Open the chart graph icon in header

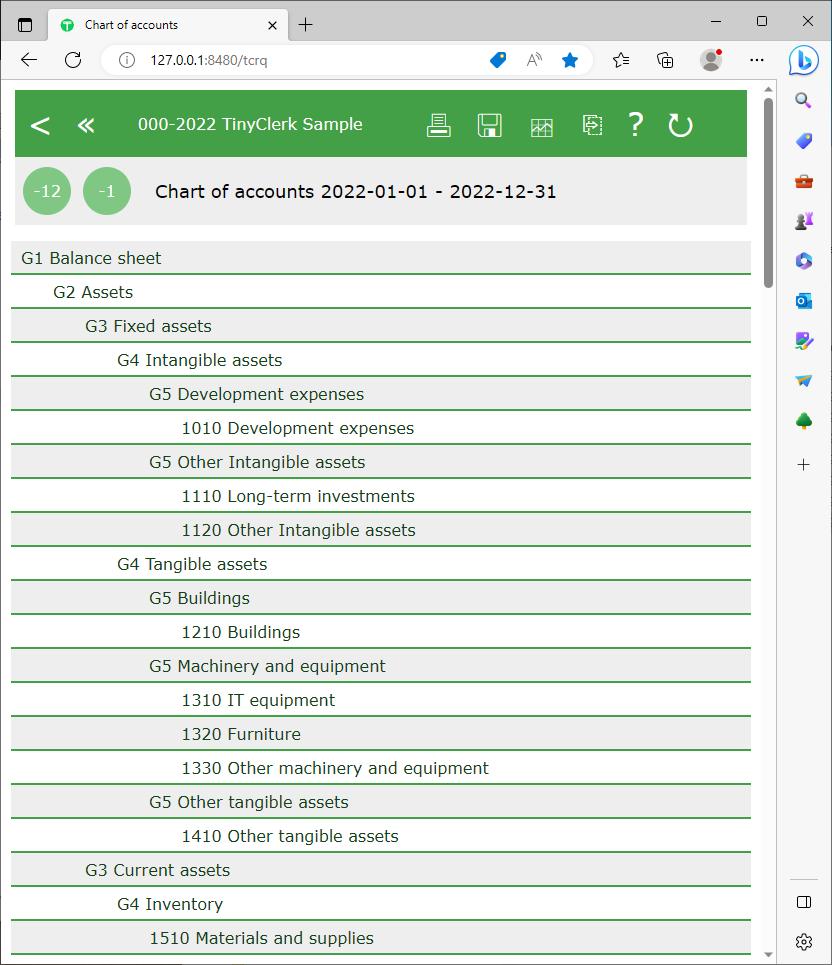541,126
